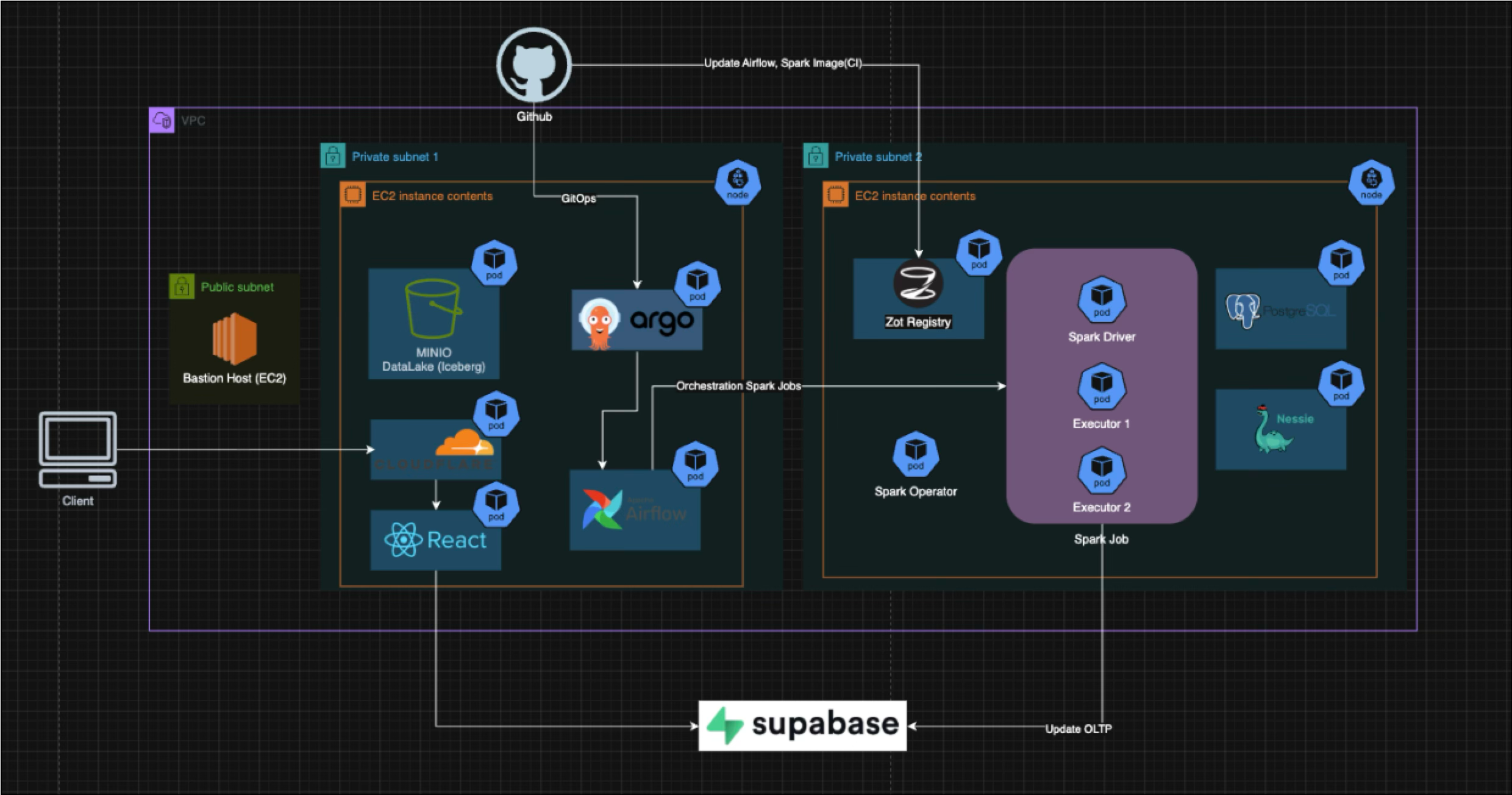This screenshot has height=795, width=1512.
Task: Click the Private subnet 1 lock icon
Action: coord(333,156)
